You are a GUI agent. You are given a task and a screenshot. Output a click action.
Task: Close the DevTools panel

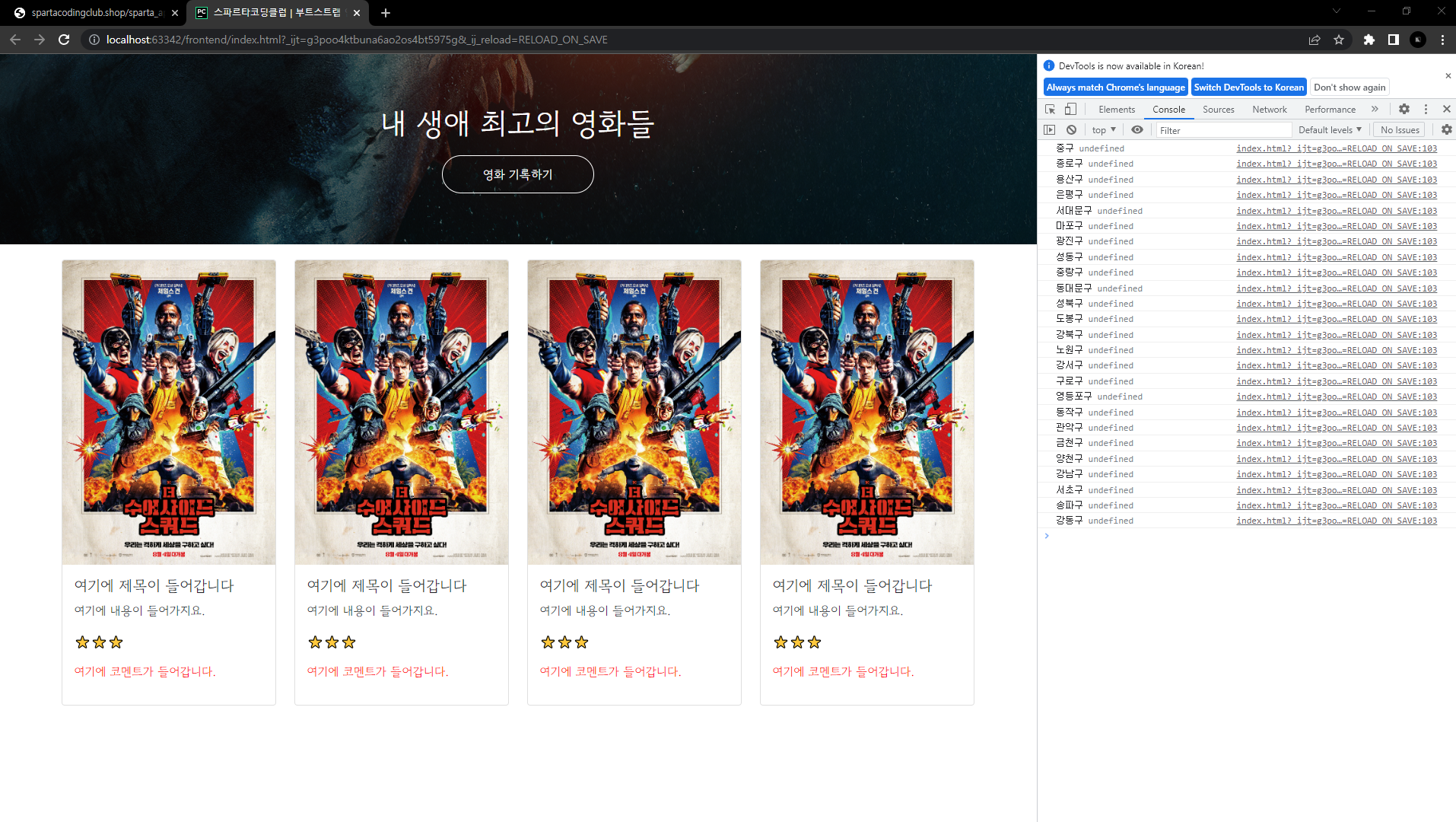point(1447,109)
